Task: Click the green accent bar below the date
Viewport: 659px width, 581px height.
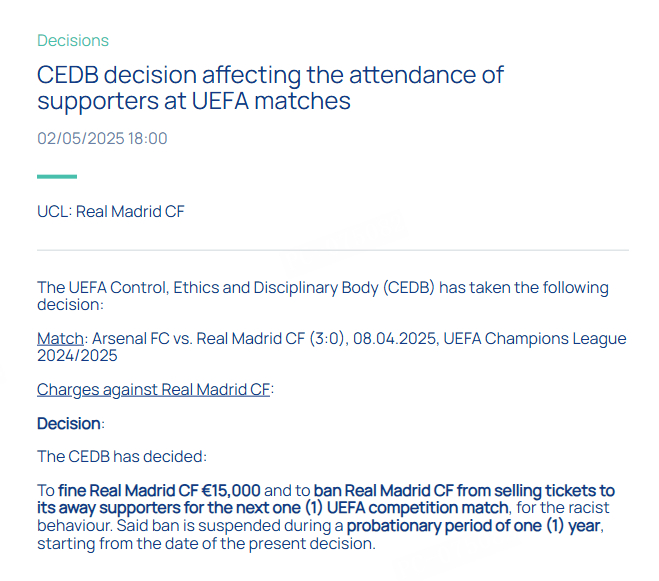Action: pos(57,177)
